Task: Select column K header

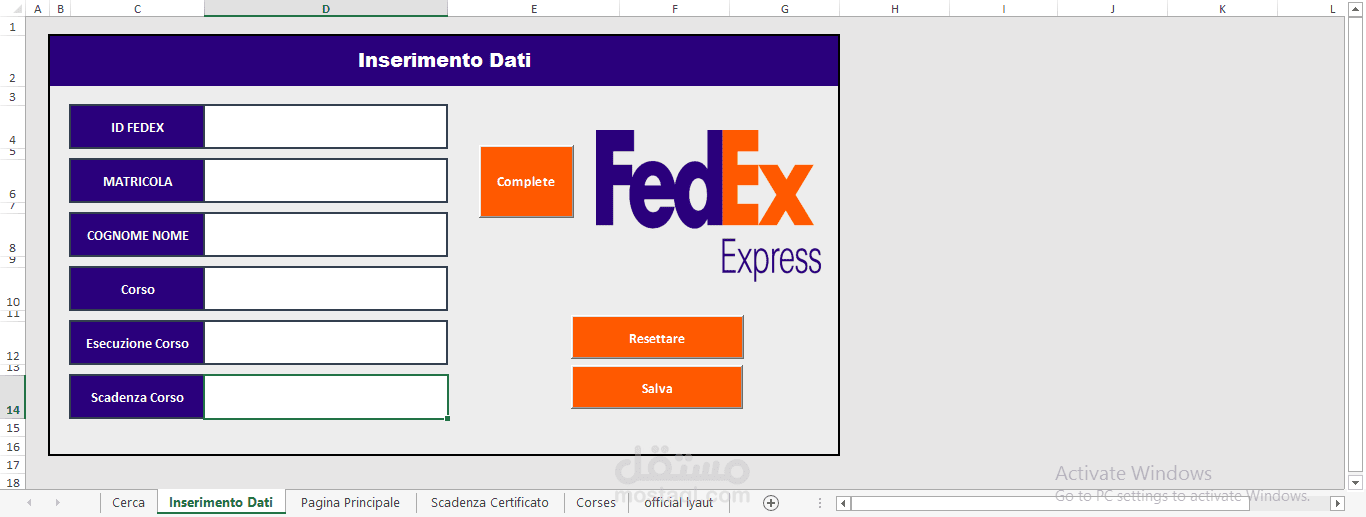Action: pos(1222,8)
